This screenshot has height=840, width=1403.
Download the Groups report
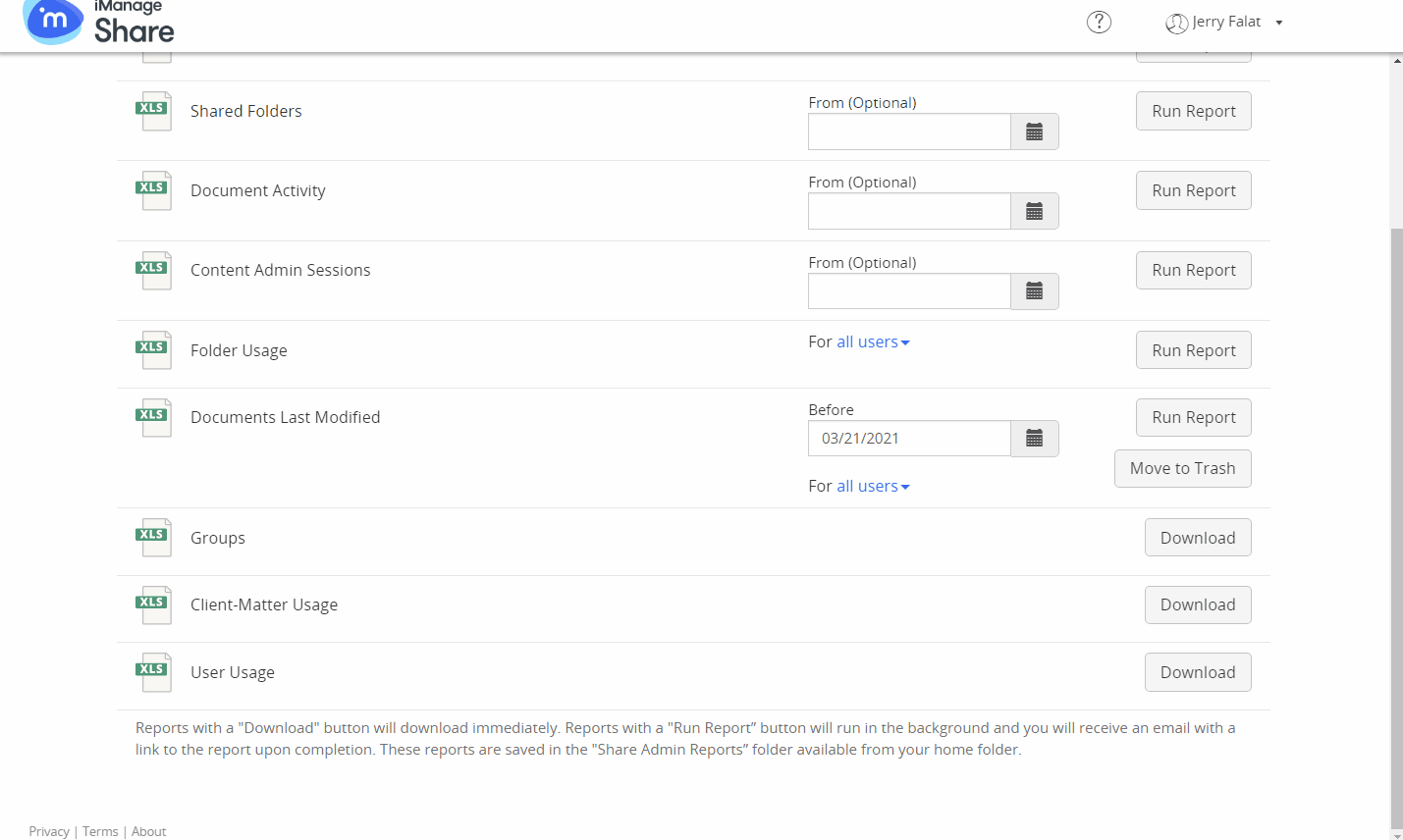[x=1198, y=538]
